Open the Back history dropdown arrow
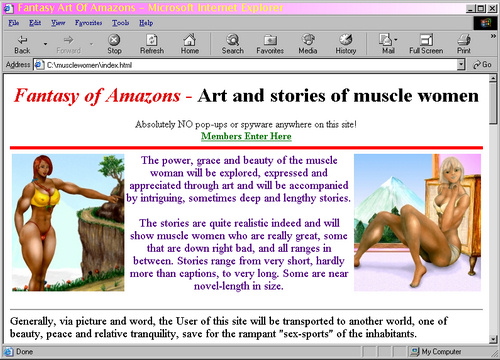This screenshot has height=360, width=500. pos(45,44)
